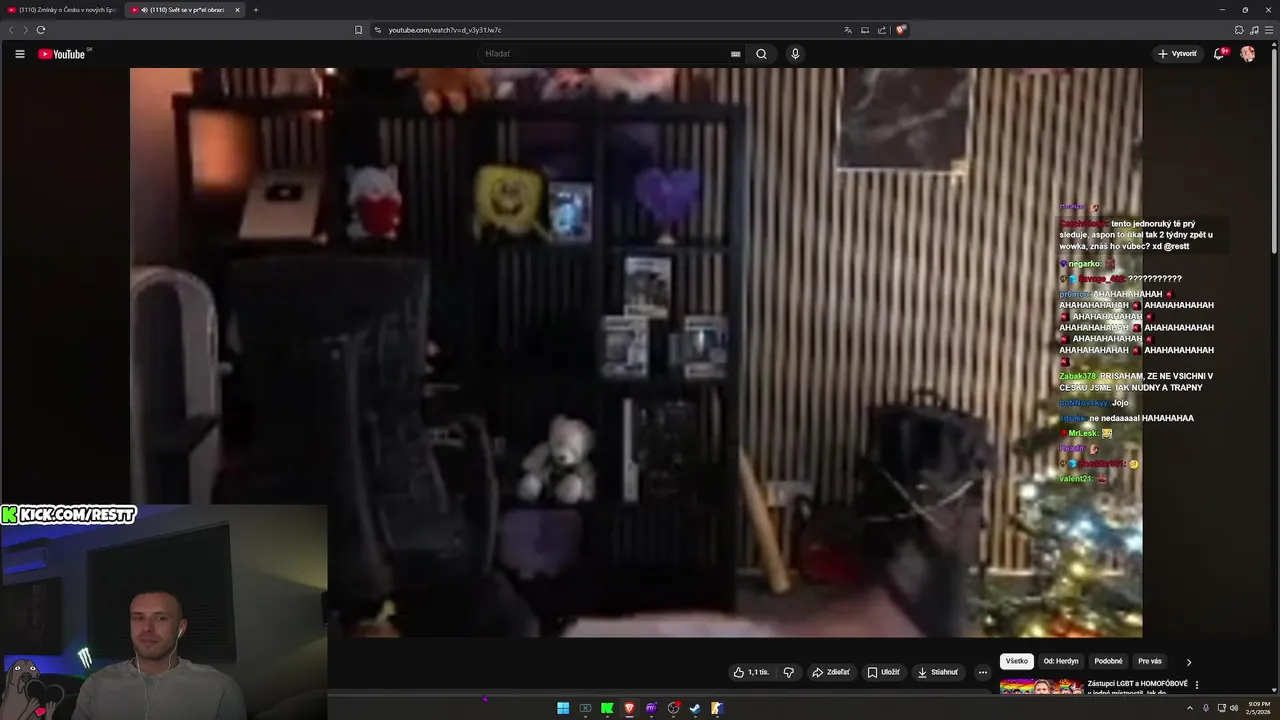
Task: Open the browser extensions puzzle icon
Action: coord(1239,30)
